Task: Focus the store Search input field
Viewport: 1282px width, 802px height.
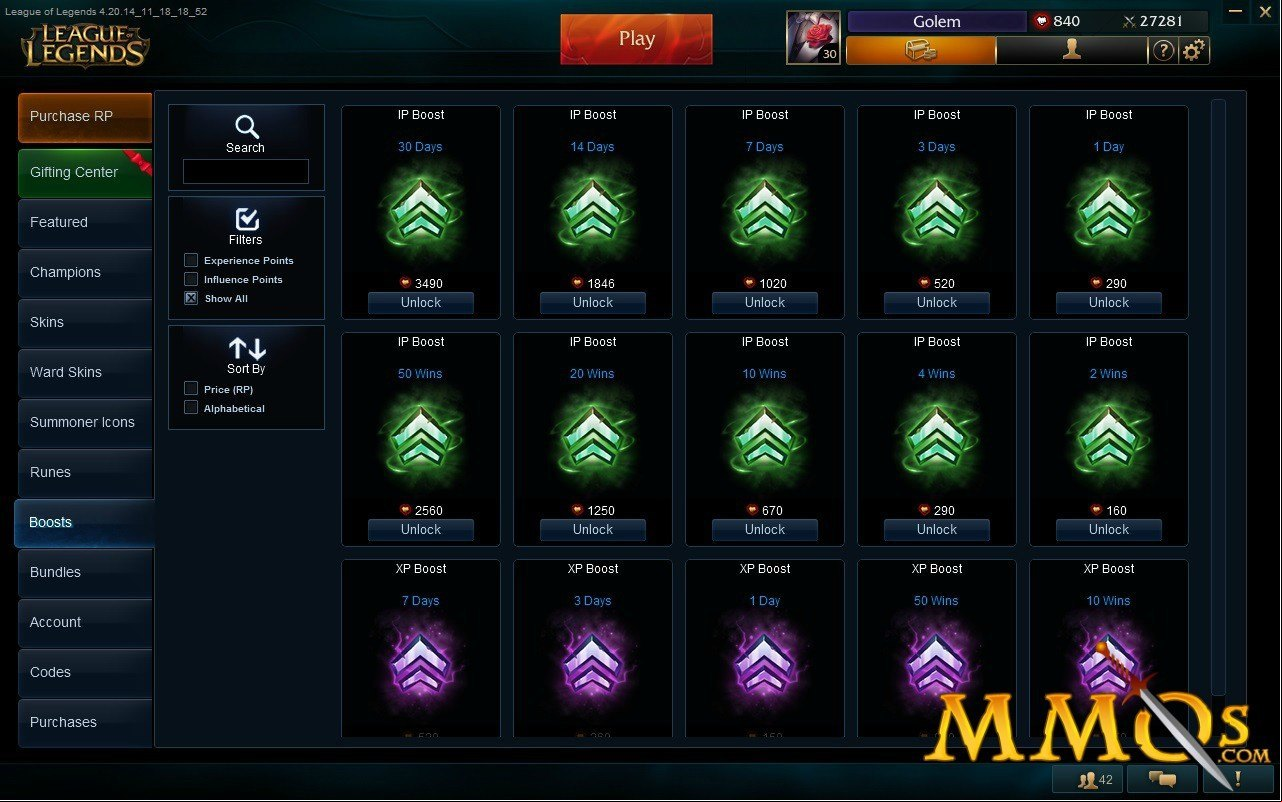Action: pos(246,171)
